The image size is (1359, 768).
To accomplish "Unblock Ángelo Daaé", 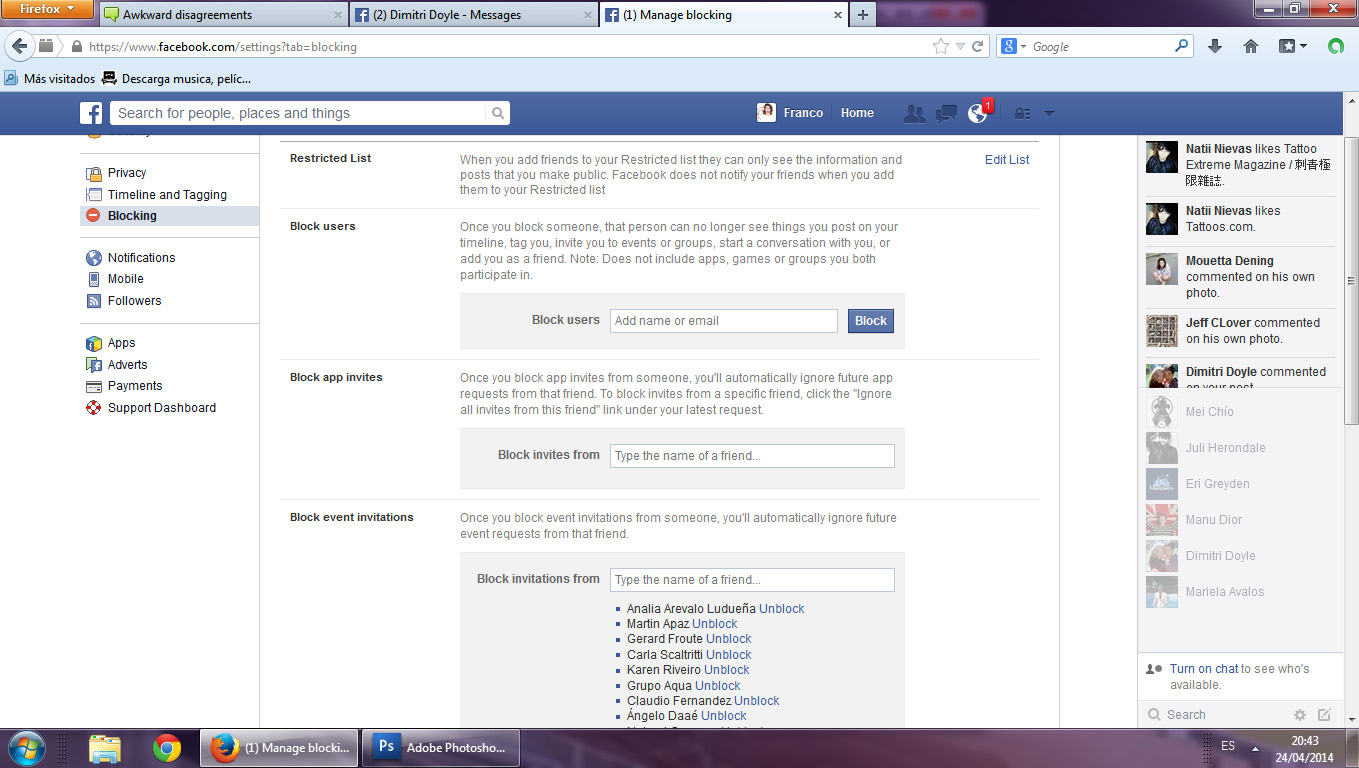I will click(x=724, y=716).
